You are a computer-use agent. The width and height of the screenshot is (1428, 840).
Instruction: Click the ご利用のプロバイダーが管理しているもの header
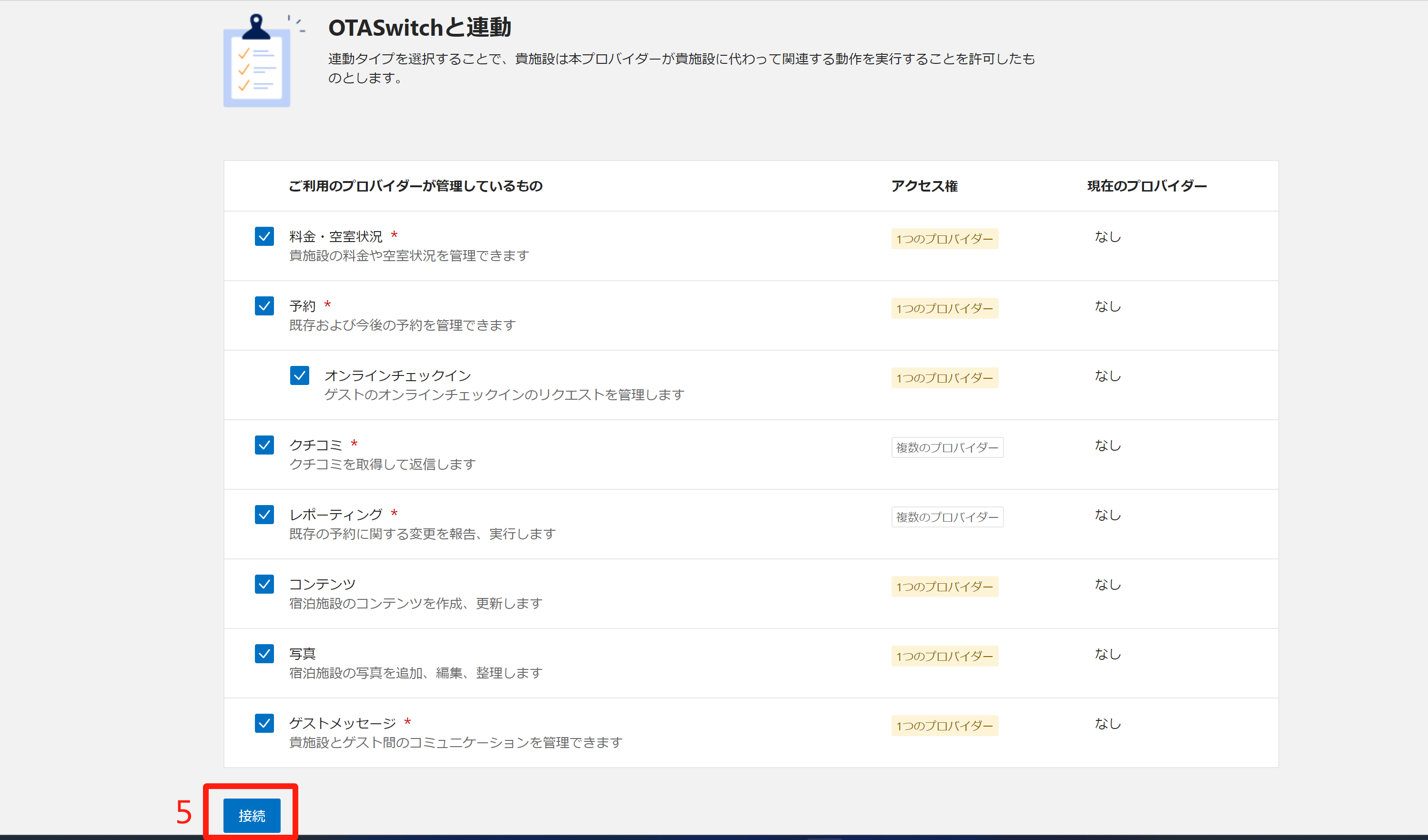[416, 186]
